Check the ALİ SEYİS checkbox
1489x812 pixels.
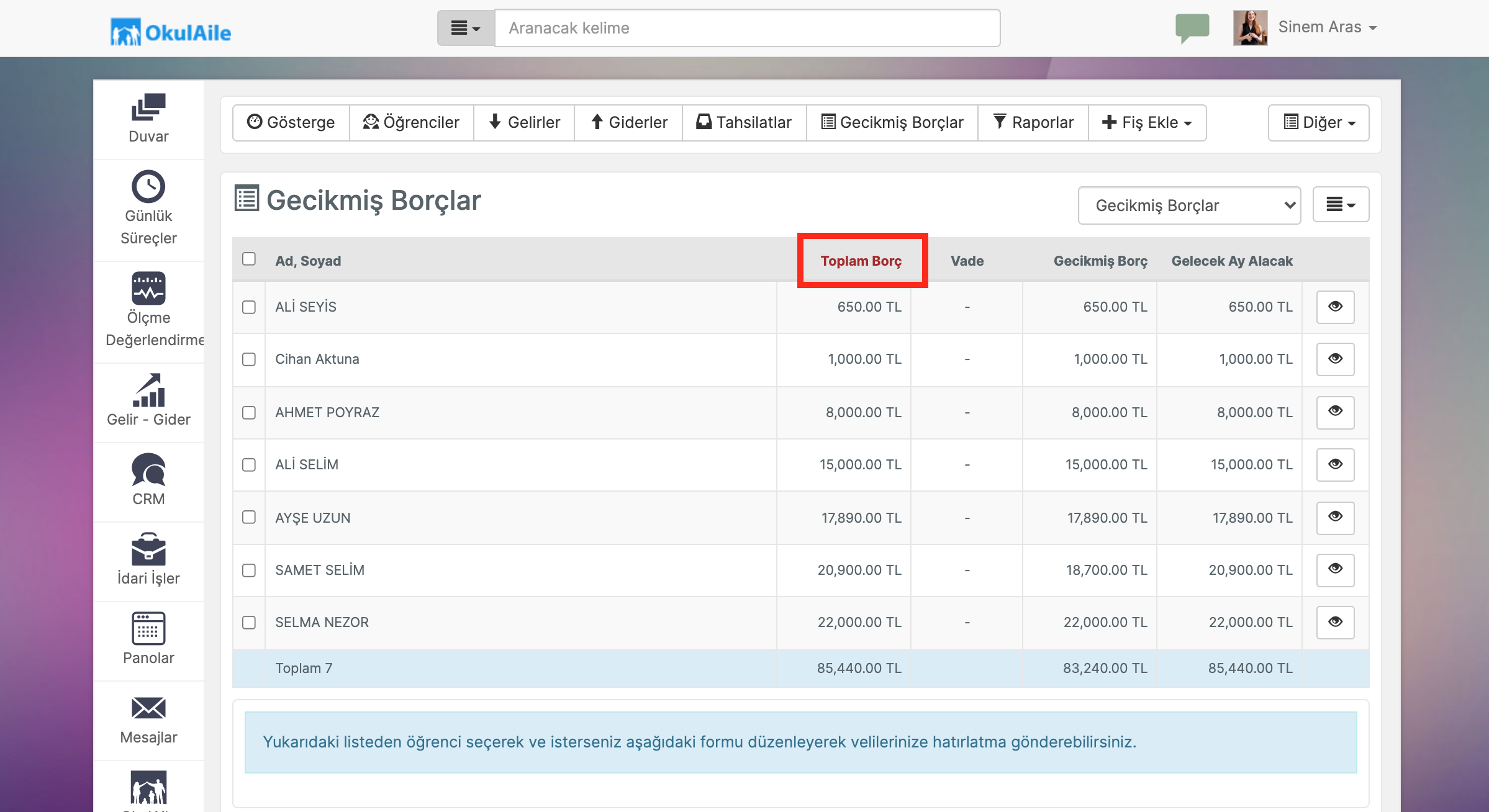pyautogui.click(x=249, y=307)
